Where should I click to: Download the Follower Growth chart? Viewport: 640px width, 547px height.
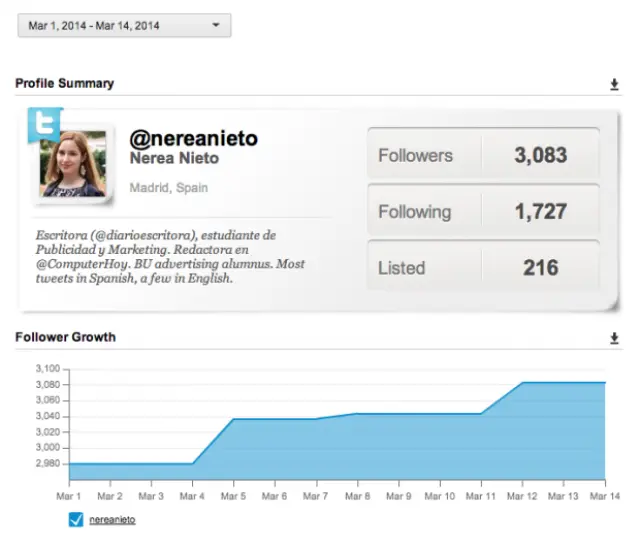click(614, 339)
